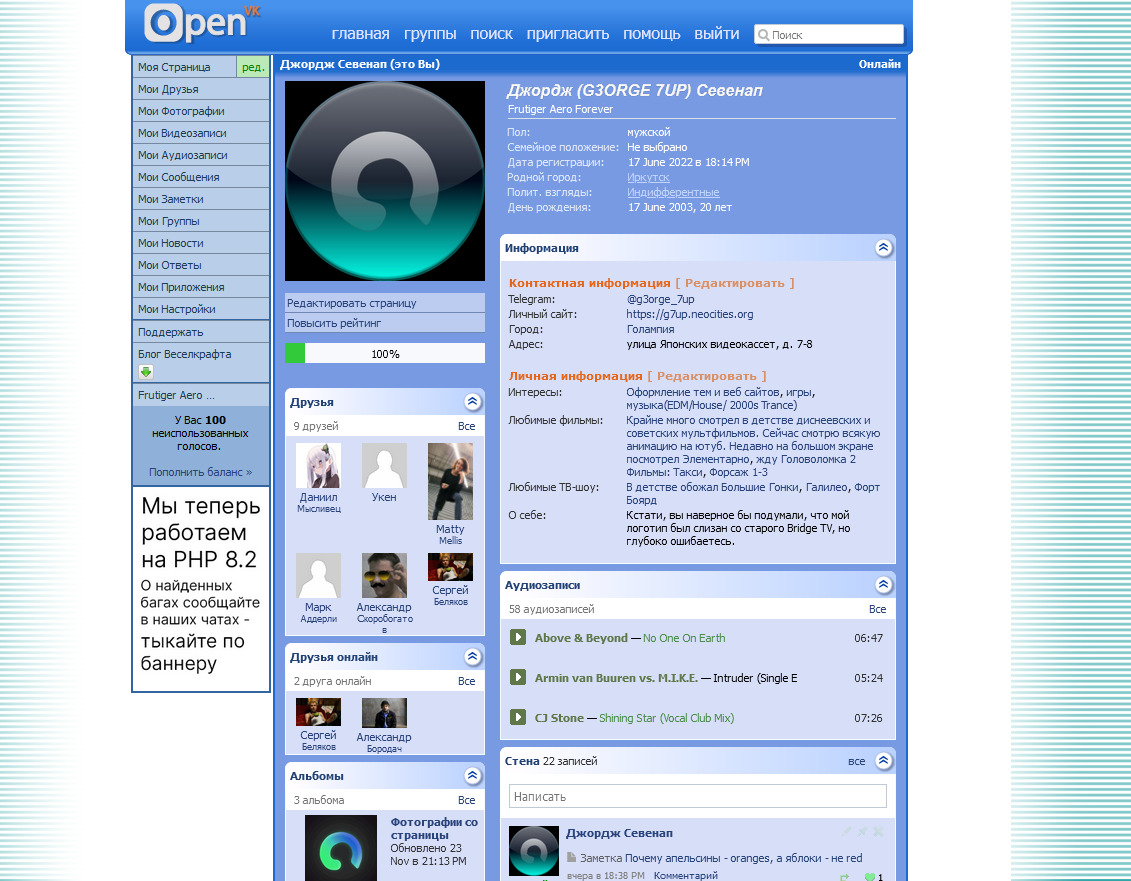Click the 100% profile completion progress bar
This screenshot has width=1131, height=881.
pos(384,354)
